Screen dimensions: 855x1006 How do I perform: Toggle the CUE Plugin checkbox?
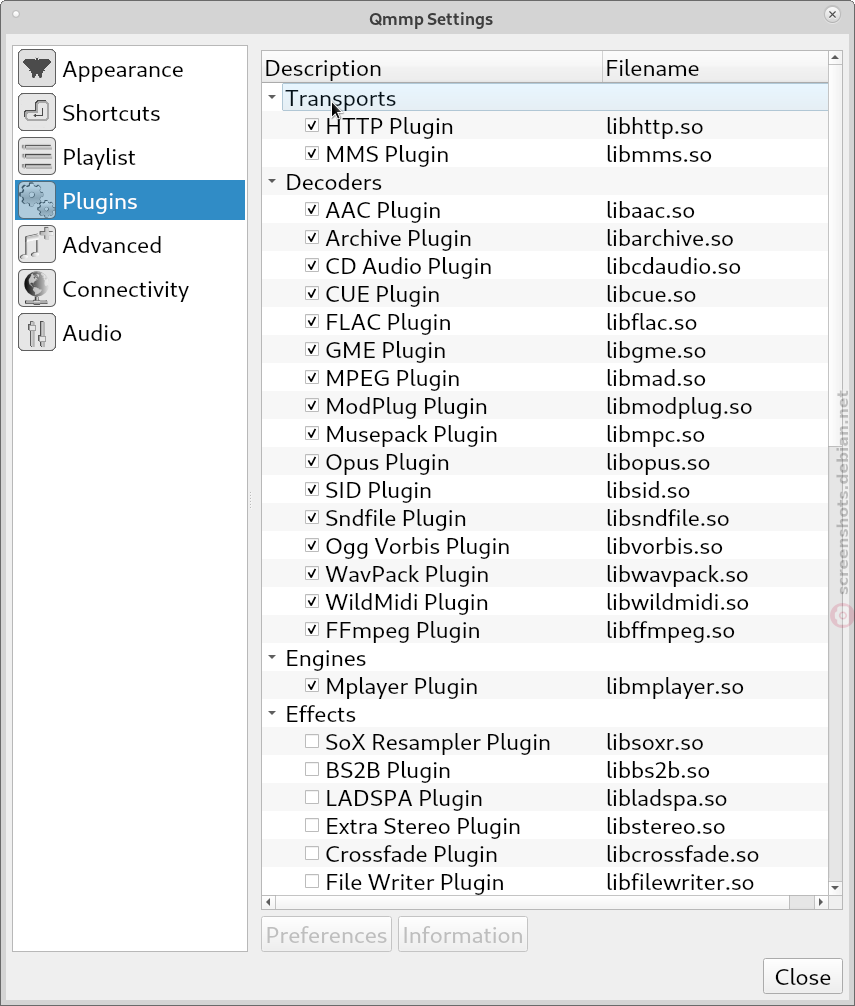[312, 294]
